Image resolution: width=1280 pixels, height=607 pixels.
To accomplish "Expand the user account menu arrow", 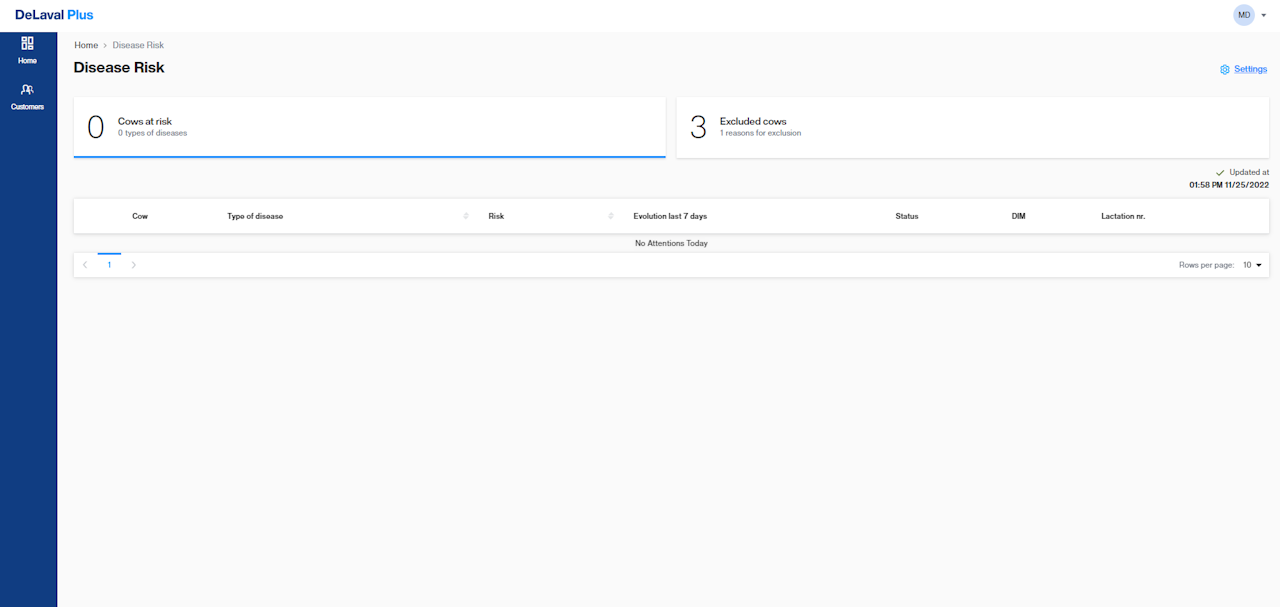I will [1264, 15].
